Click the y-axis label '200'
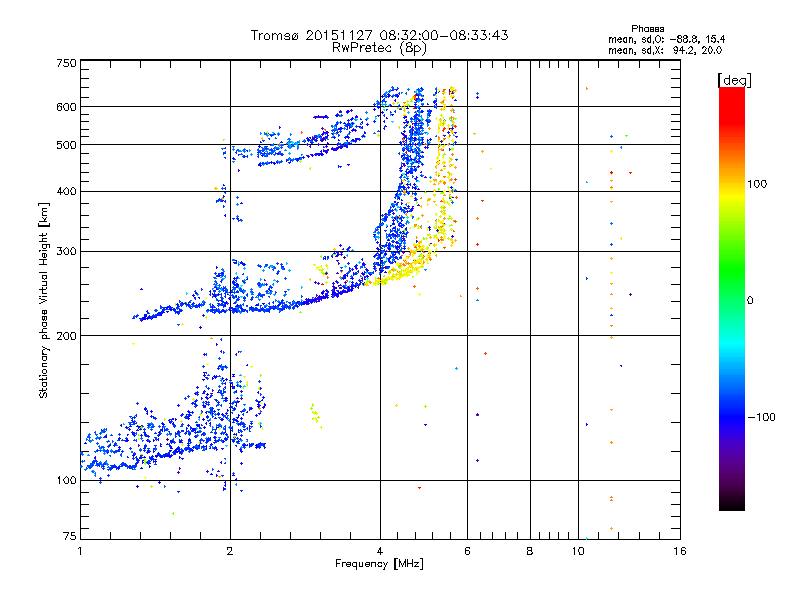 point(66,336)
